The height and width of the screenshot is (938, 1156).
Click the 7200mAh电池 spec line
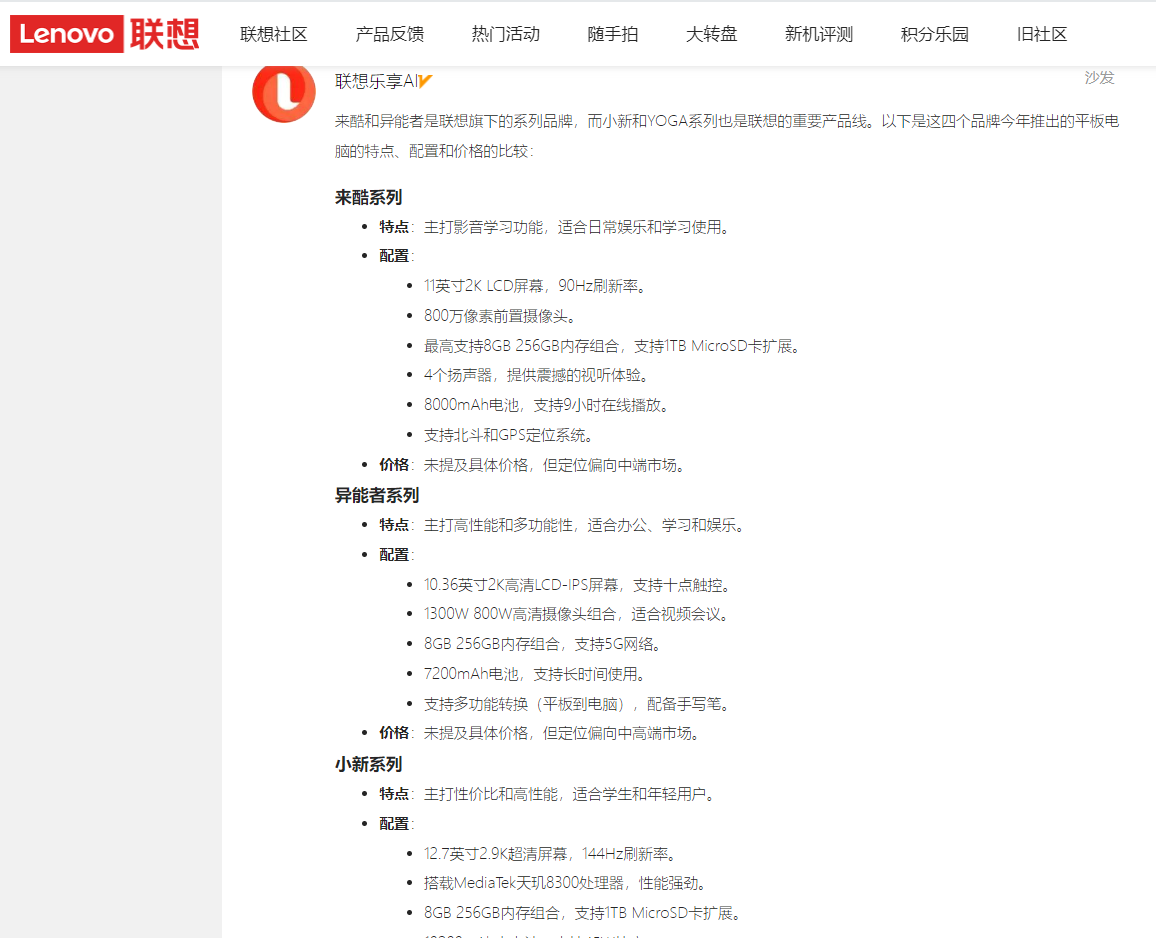[x=535, y=674]
